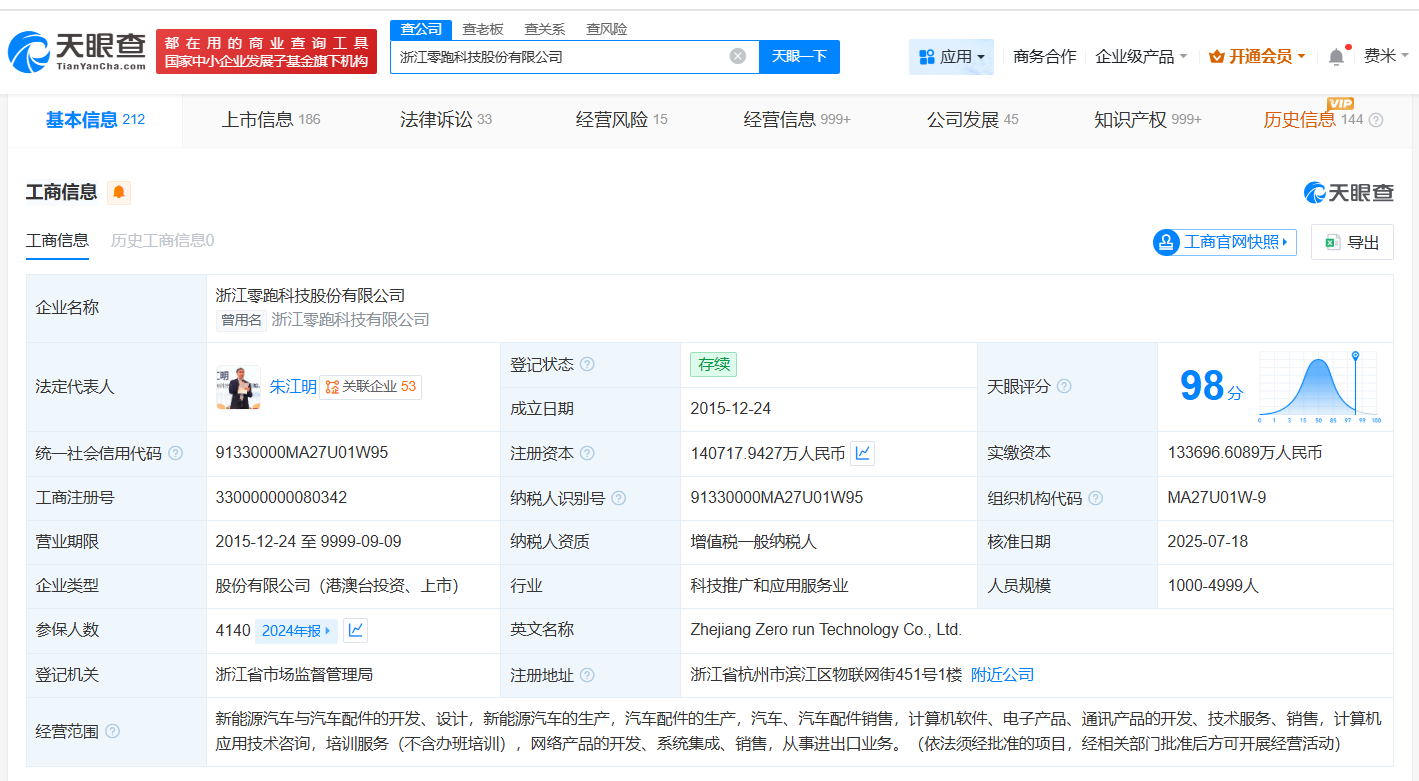Open the notification bell at top right
Viewport: 1419px width, 781px height.
1334,57
